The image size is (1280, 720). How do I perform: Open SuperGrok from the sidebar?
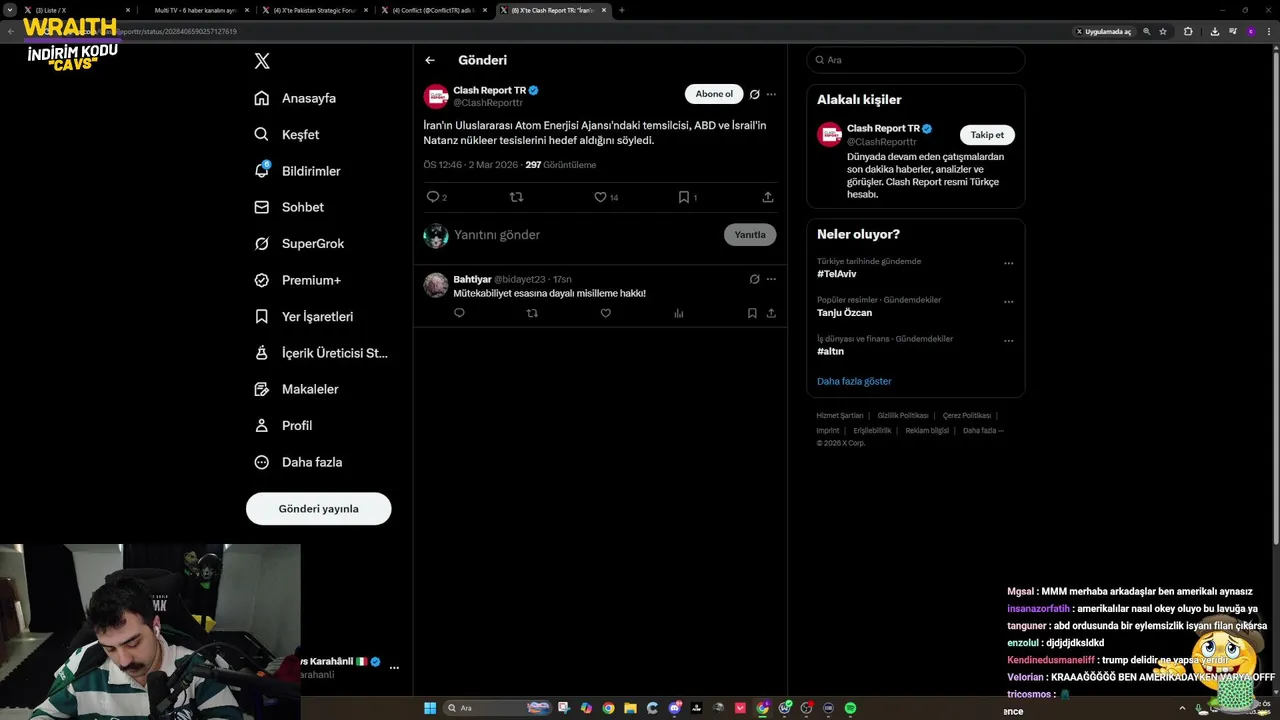coord(299,243)
